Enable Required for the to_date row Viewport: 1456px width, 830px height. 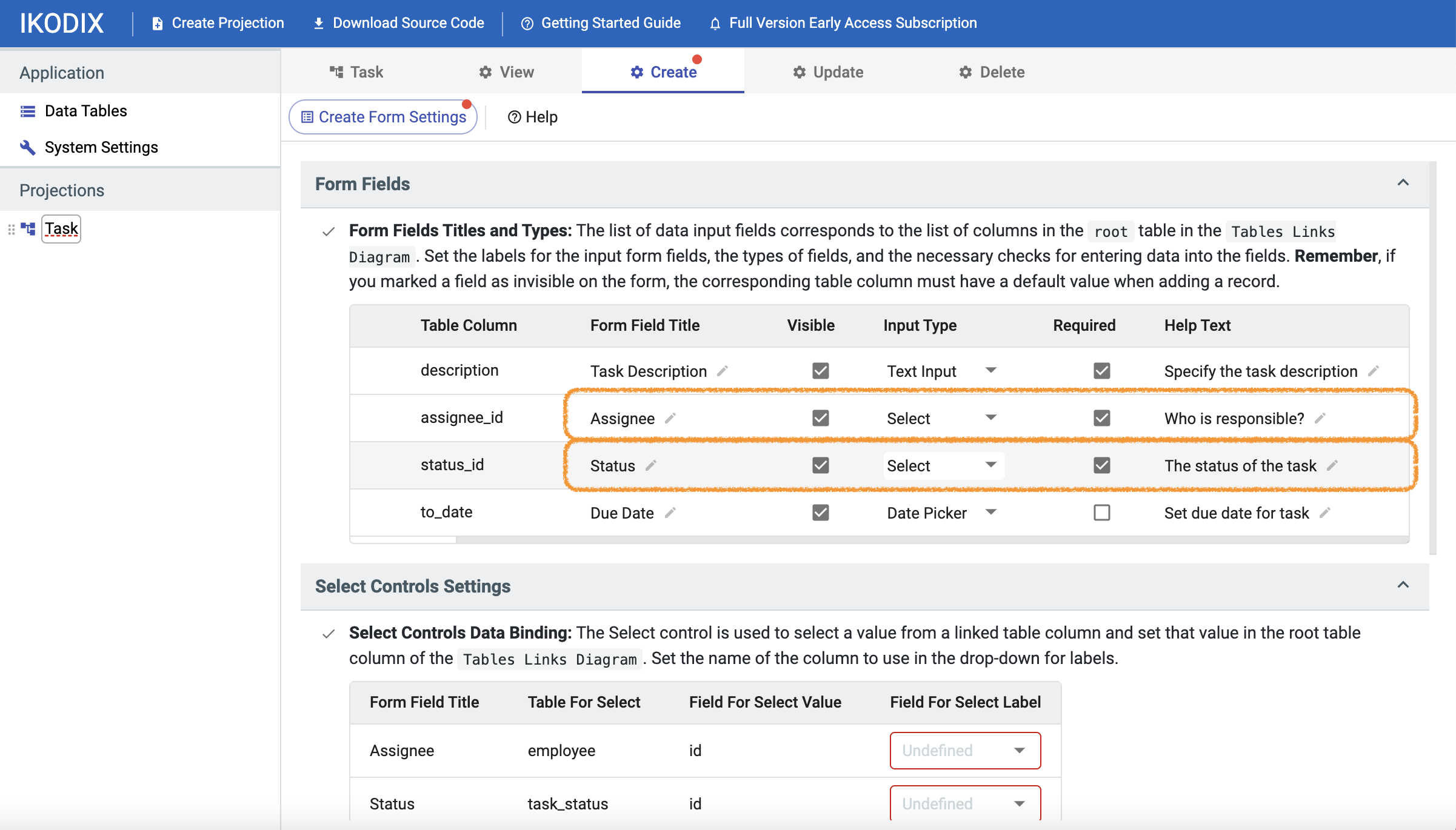tap(1101, 513)
